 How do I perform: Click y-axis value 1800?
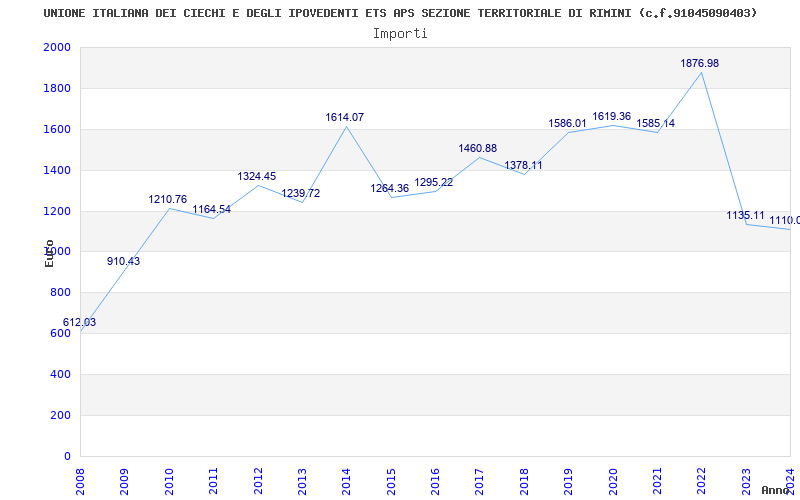[57, 88]
